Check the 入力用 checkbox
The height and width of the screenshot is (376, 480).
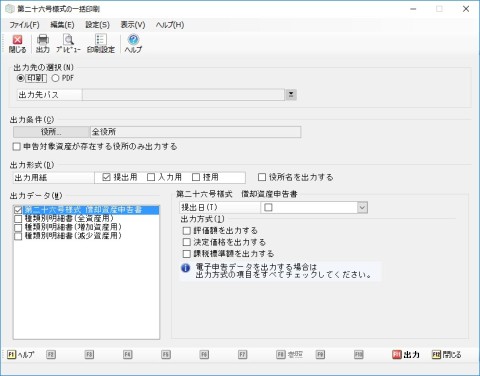click(x=151, y=177)
